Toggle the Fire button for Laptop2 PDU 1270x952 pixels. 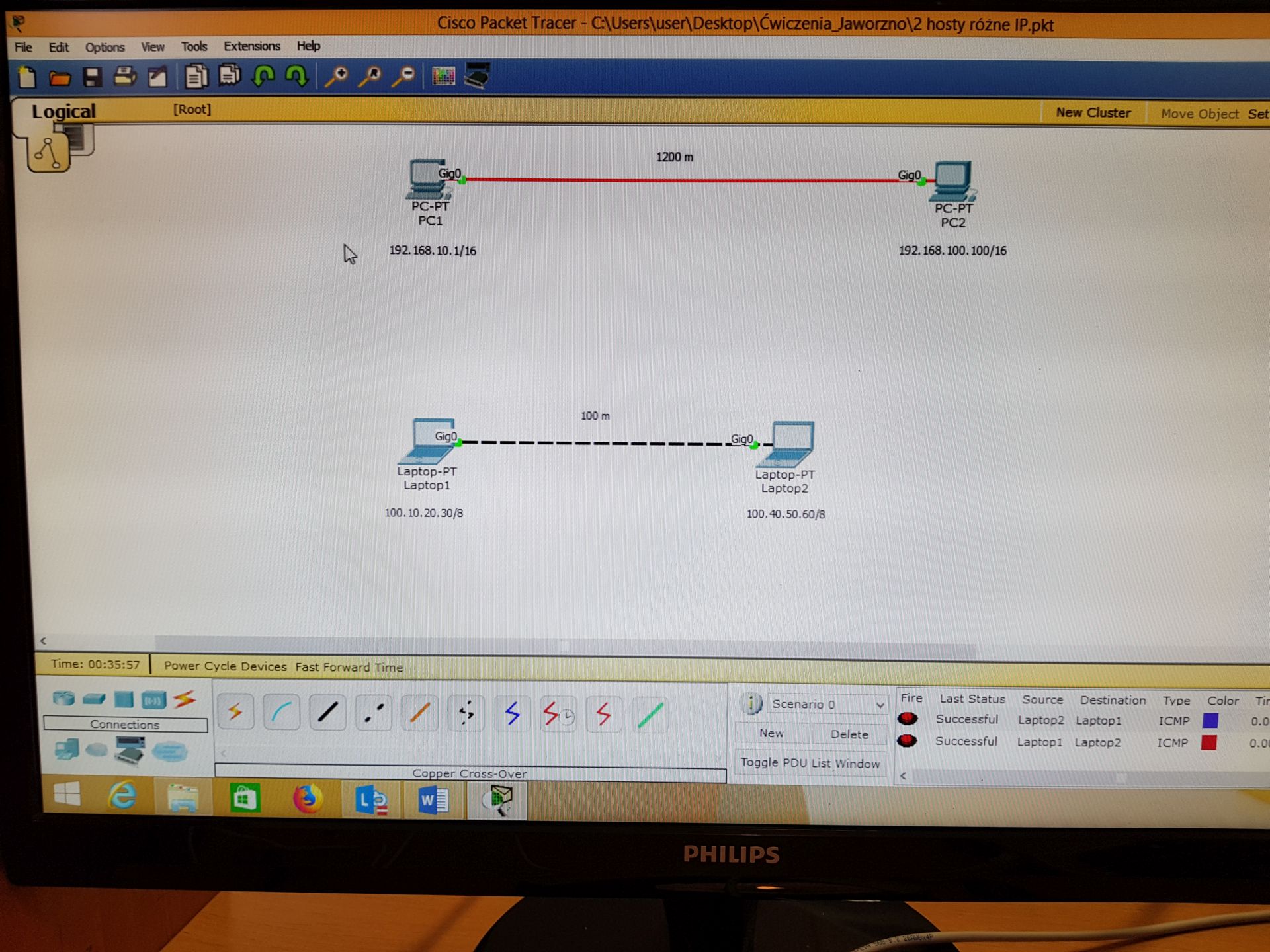coord(908,719)
